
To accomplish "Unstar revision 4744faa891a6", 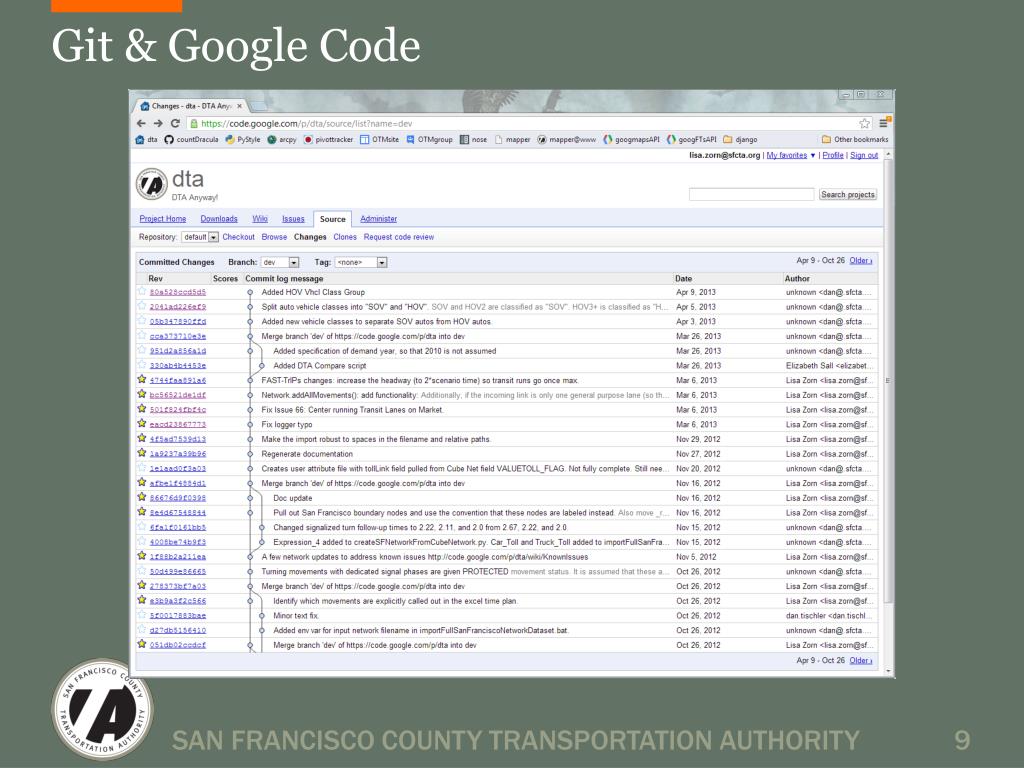I will pyautogui.click(x=142, y=379).
